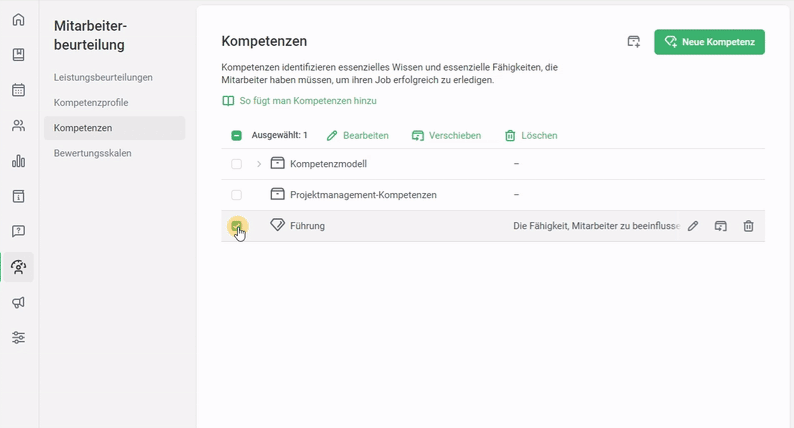
Task: Go to Leistungsbeurteilungen menu item
Action: [x=103, y=77]
